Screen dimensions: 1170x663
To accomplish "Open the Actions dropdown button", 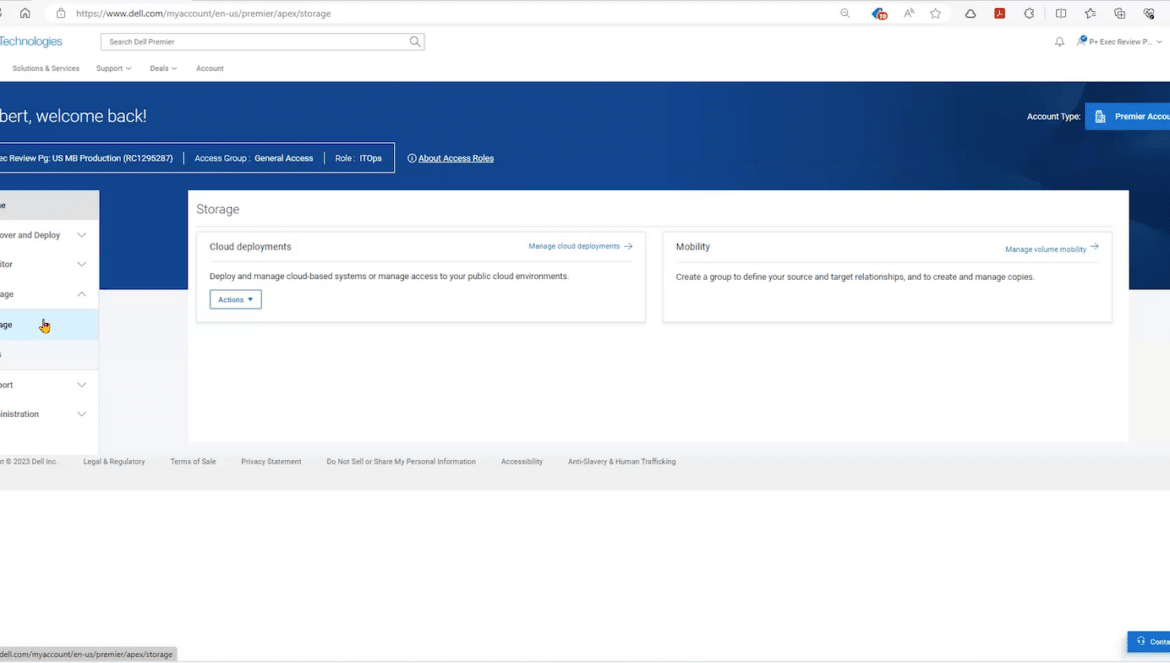I will [x=235, y=300].
